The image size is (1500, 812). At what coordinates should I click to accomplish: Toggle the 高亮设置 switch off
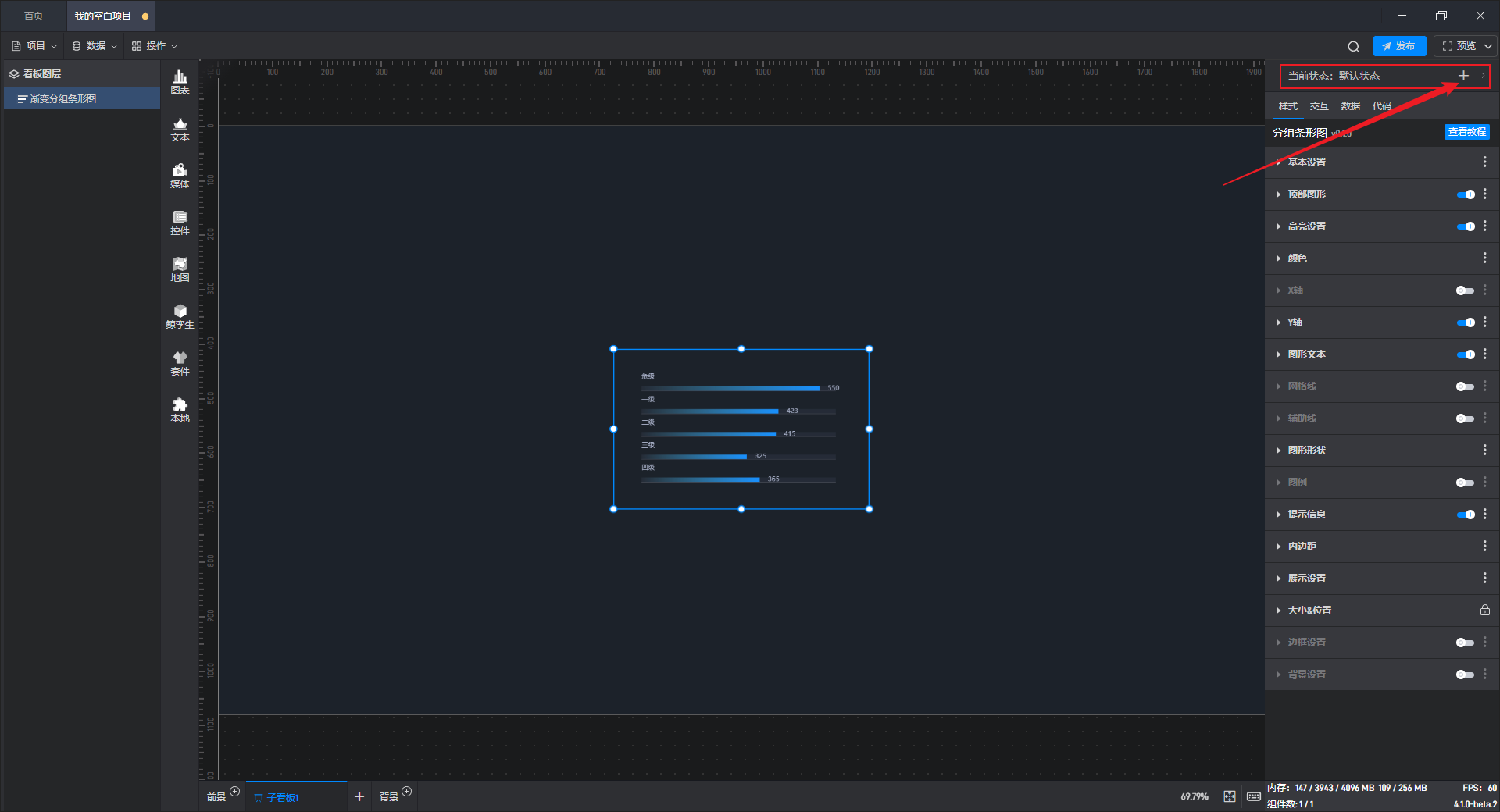pos(1466,226)
